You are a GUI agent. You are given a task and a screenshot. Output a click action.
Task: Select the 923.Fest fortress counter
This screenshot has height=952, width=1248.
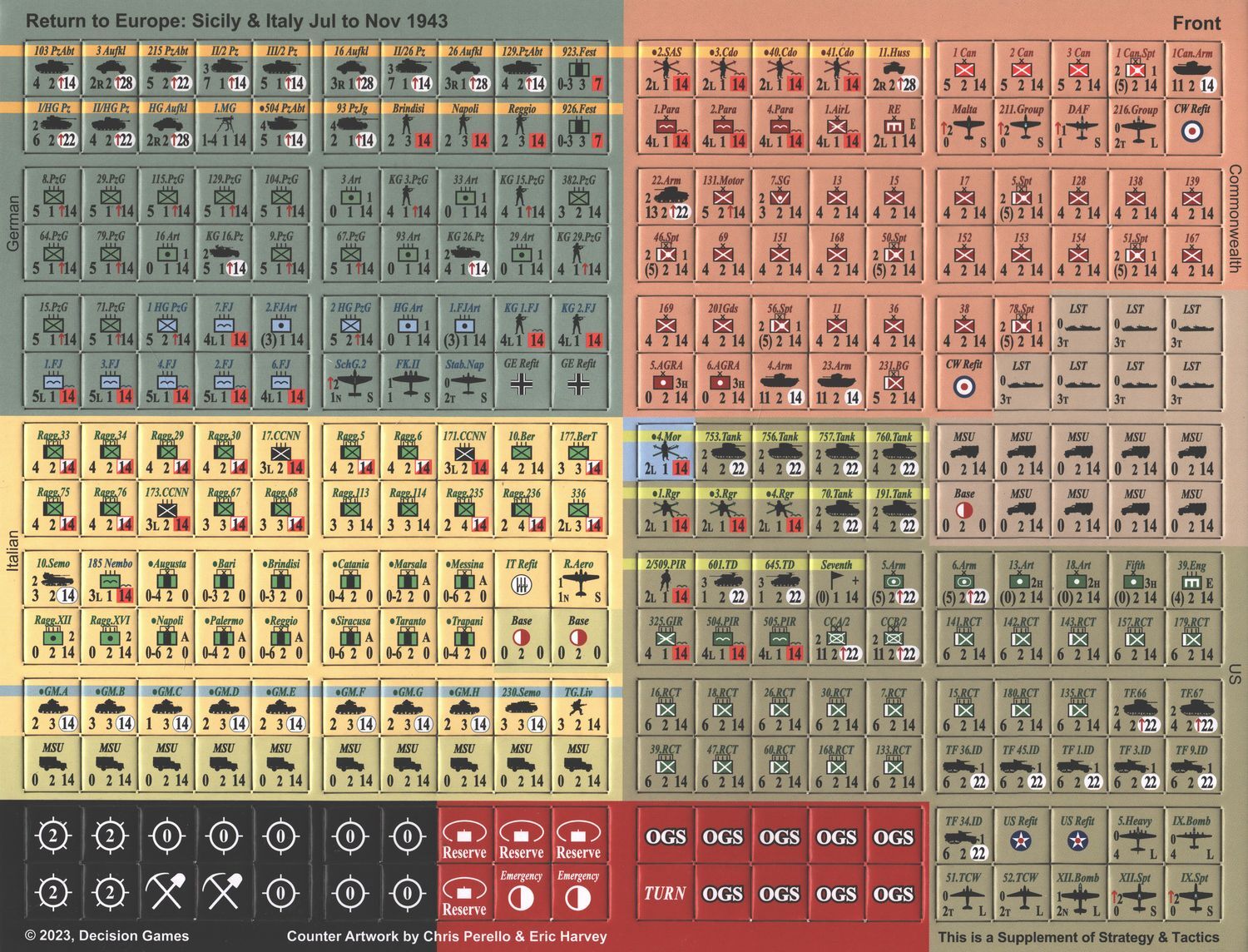pyautogui.click(x=578, y=68)
